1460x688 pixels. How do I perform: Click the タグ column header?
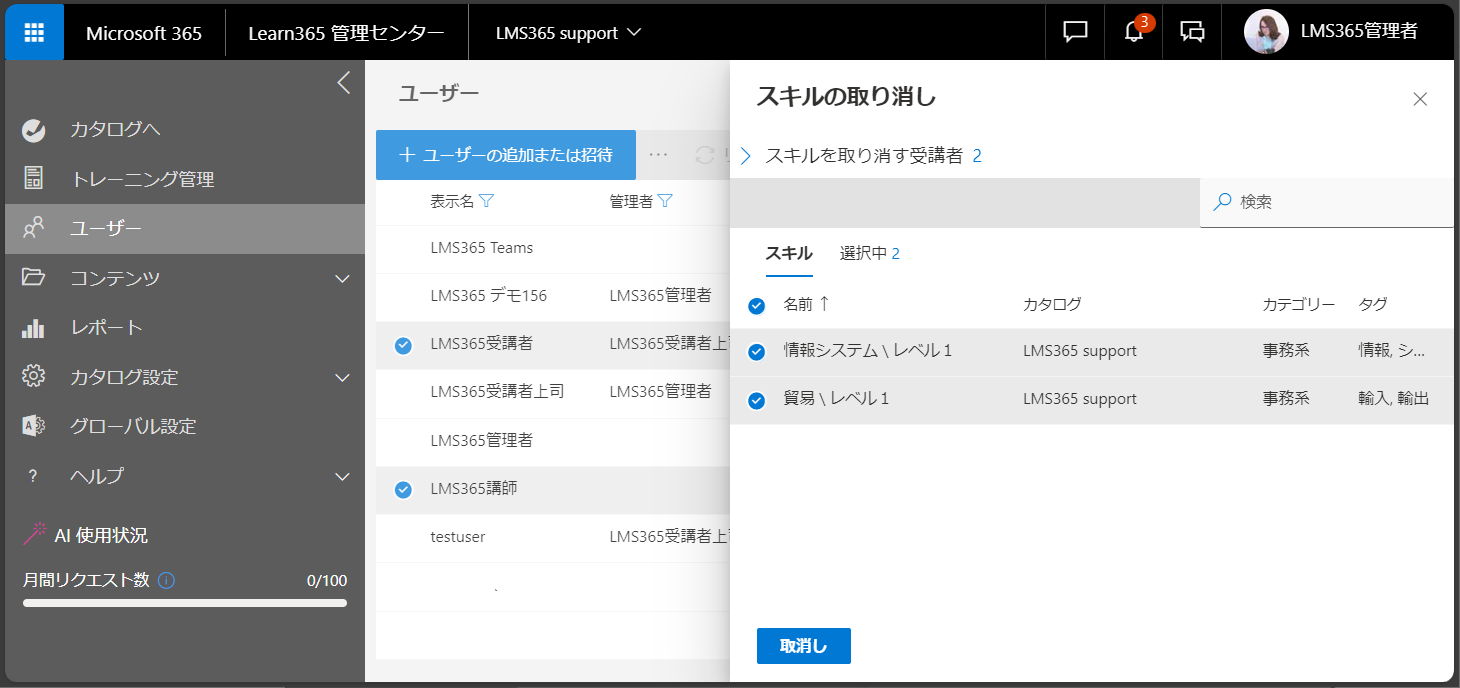pyautogui.click(x=1373, y=304)
